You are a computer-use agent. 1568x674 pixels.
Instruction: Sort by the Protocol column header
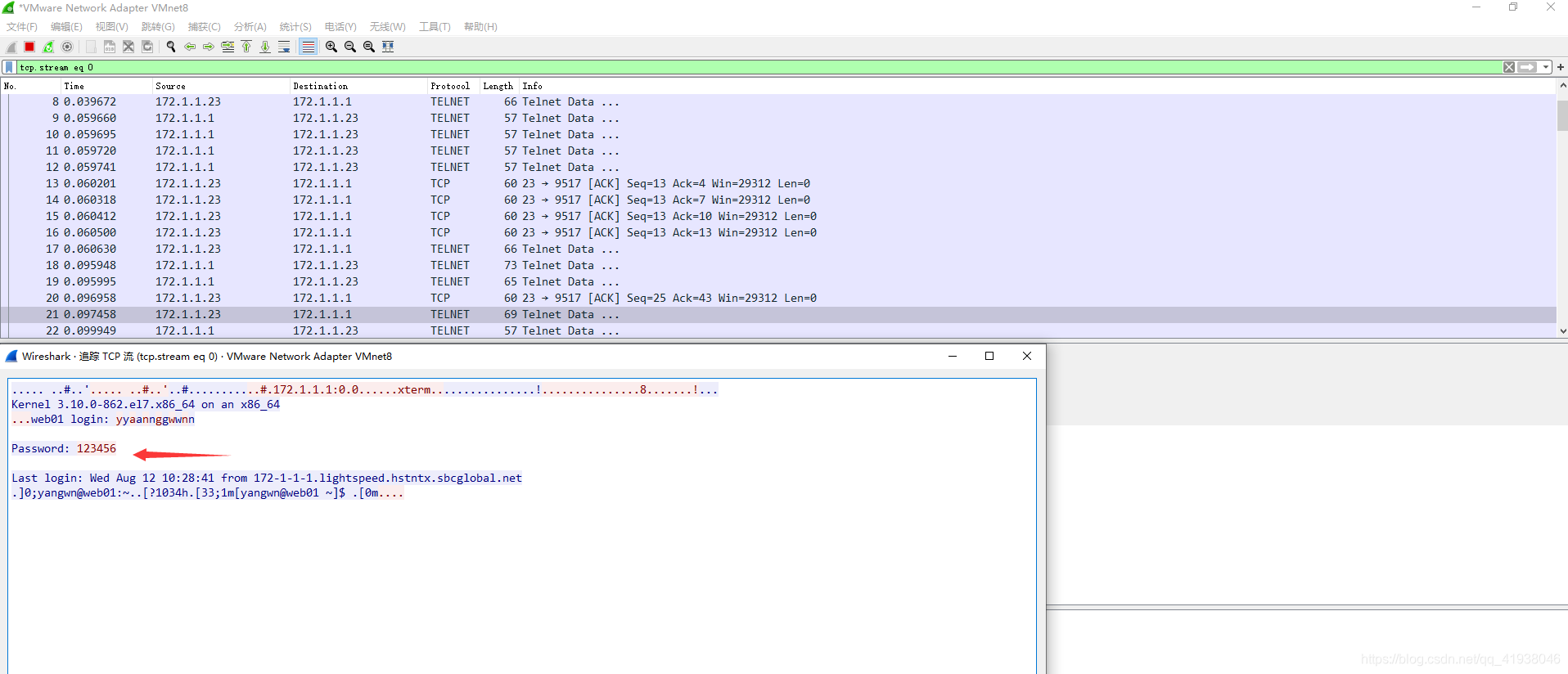(453, 86)
